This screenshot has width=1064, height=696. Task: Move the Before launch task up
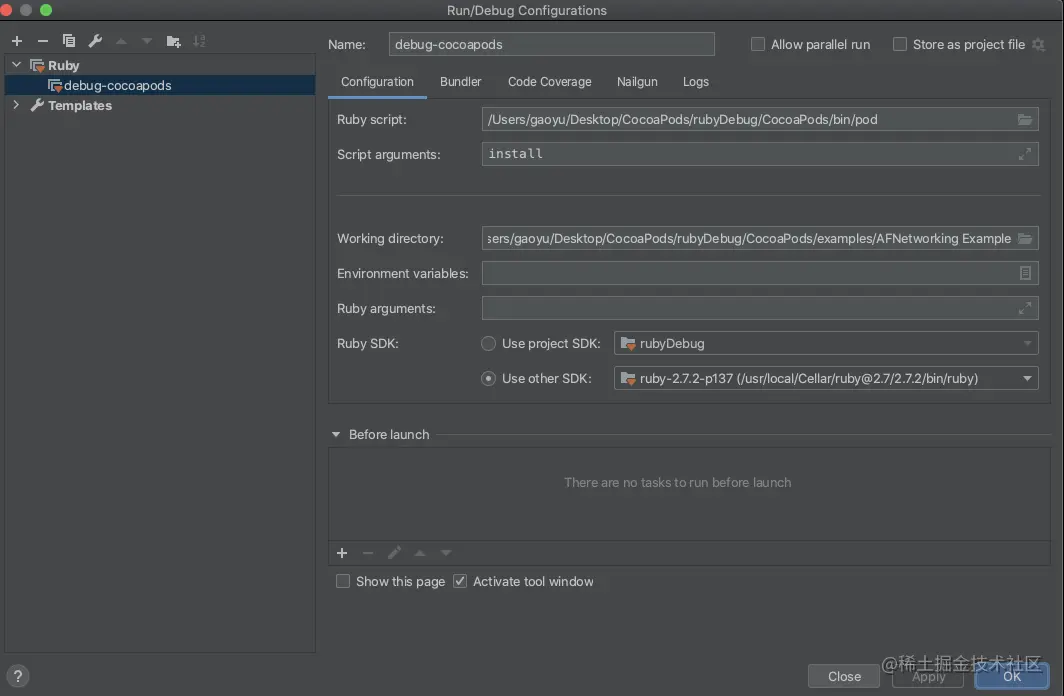point(420,553)
